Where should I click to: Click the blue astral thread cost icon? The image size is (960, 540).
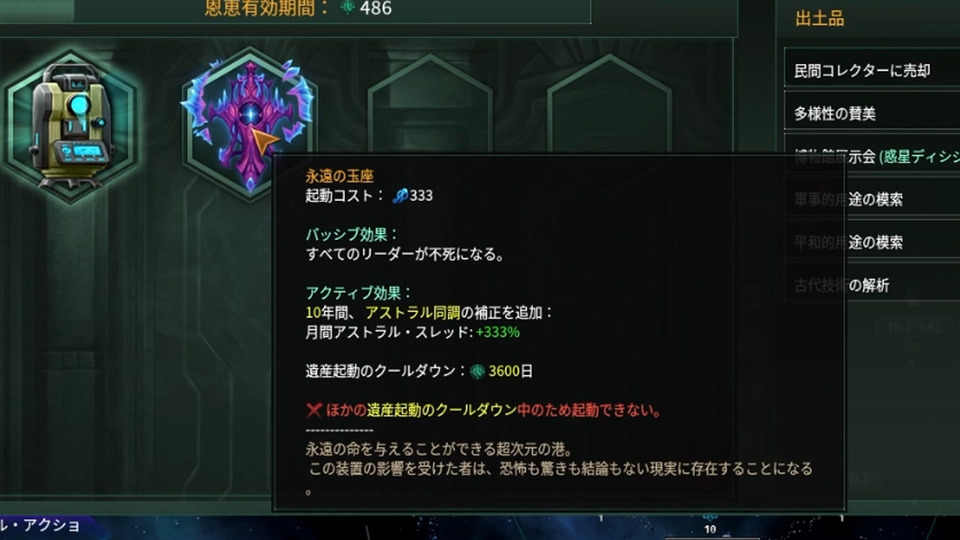[400, 195]
